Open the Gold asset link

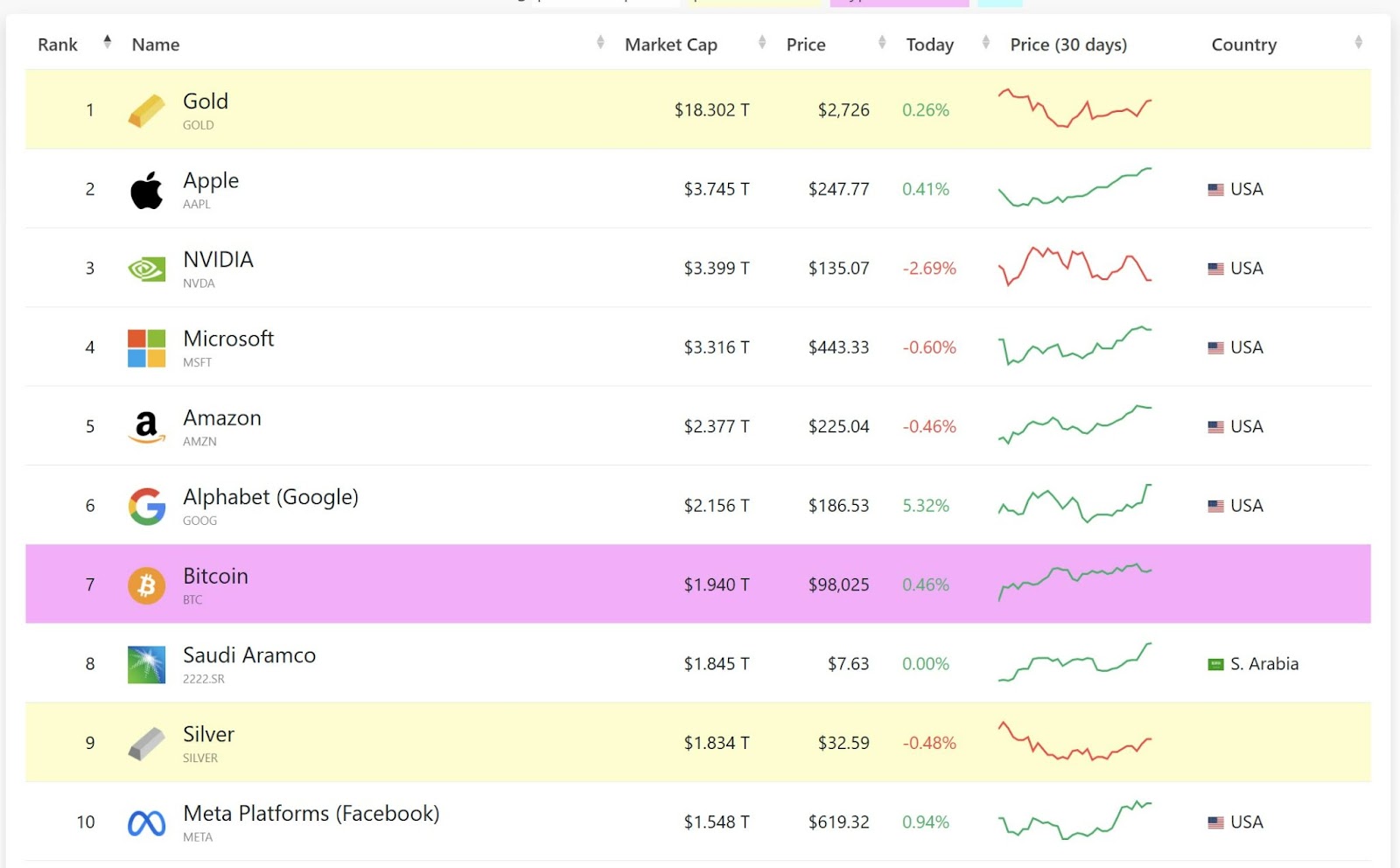click(x=206, y=101)
